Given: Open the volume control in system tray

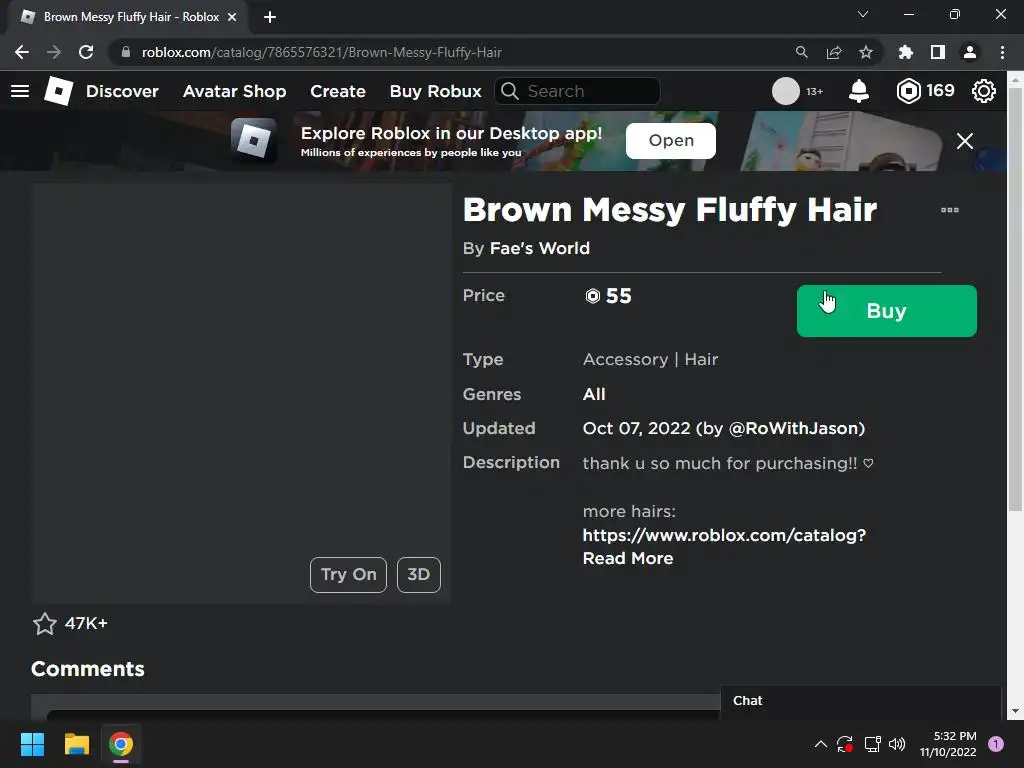Looking at the screenshot, I should [897, 744].
